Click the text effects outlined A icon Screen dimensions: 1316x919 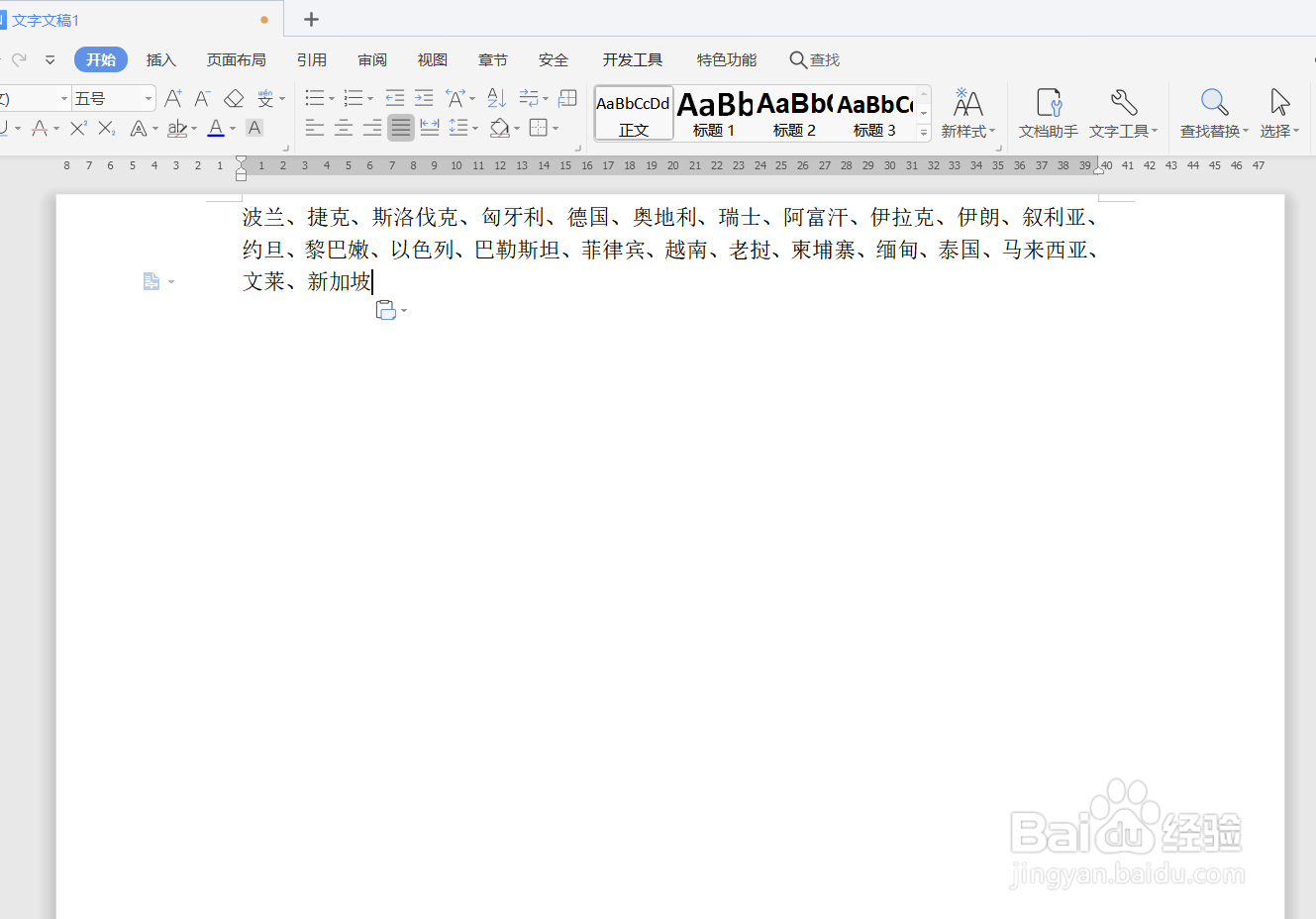pyautogui.click(x=139, y=128)
